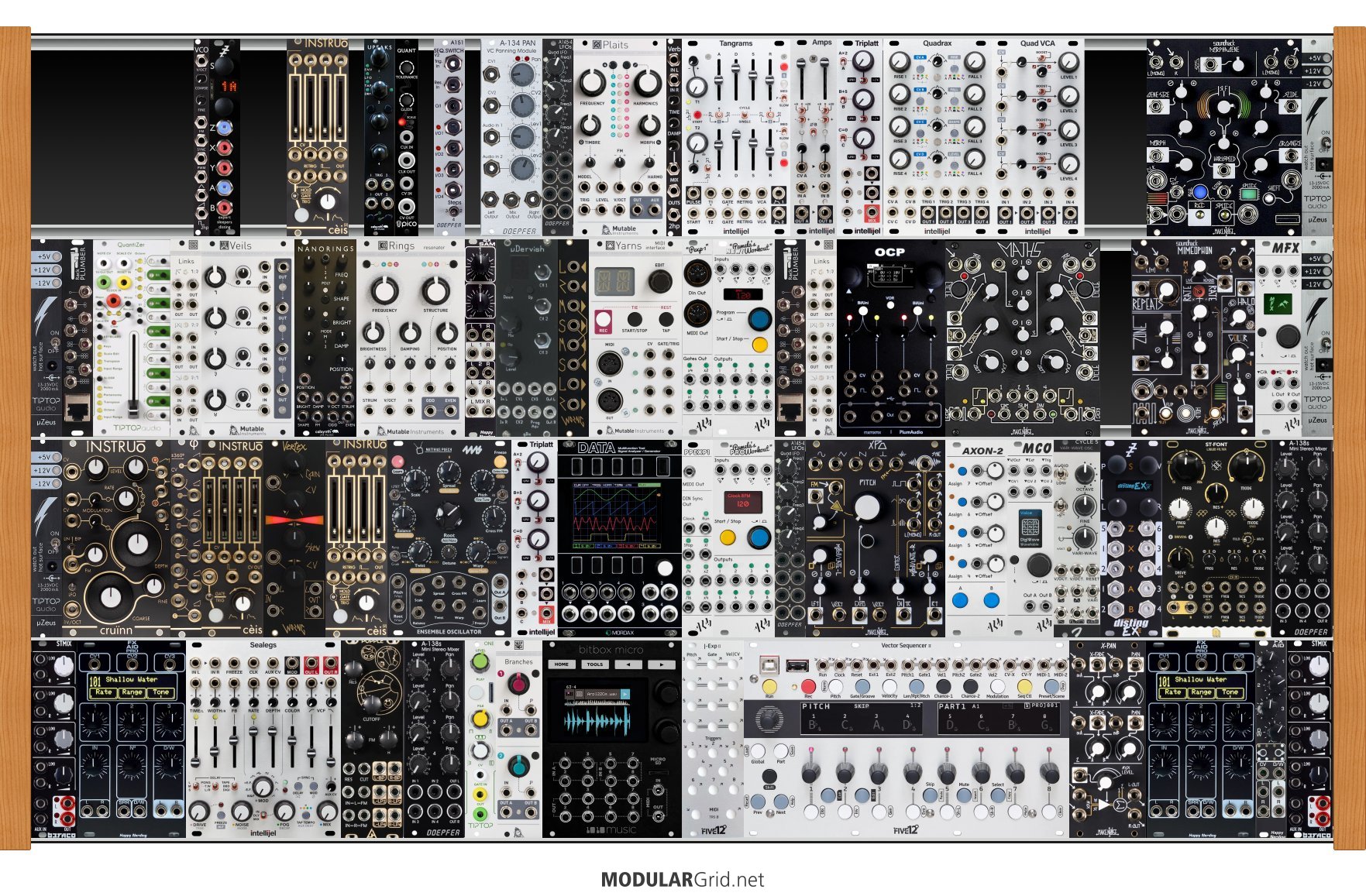Open the X-PAN module
1366x896 pixels.
pos(1108,739)
